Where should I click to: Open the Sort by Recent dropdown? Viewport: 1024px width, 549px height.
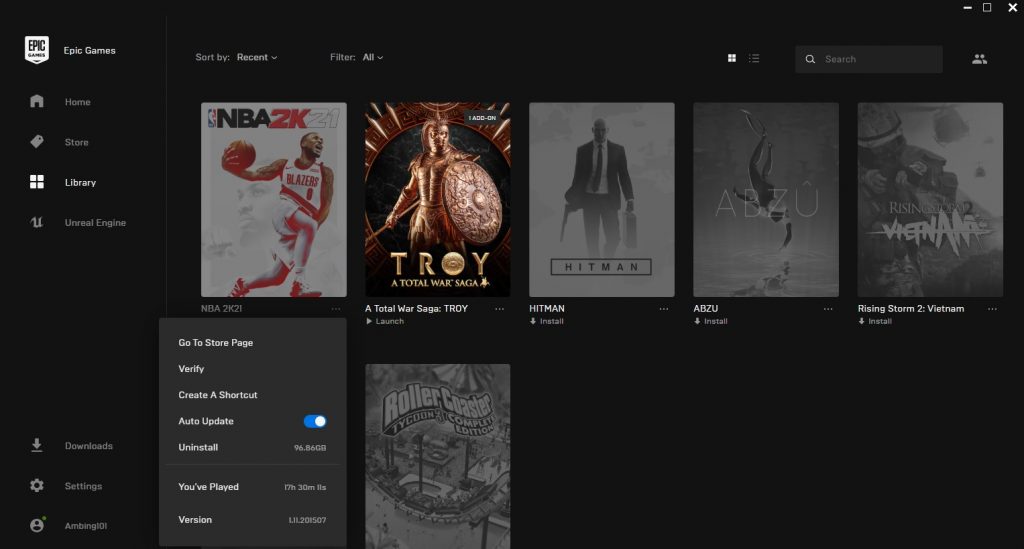[x=257, y=57]
